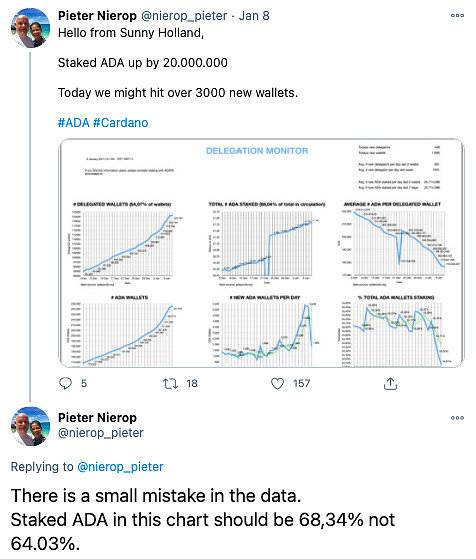This screenshot has width=476, height=559.
Task: Like the tweet with 157 likes
Action: (x=277, y=384)
